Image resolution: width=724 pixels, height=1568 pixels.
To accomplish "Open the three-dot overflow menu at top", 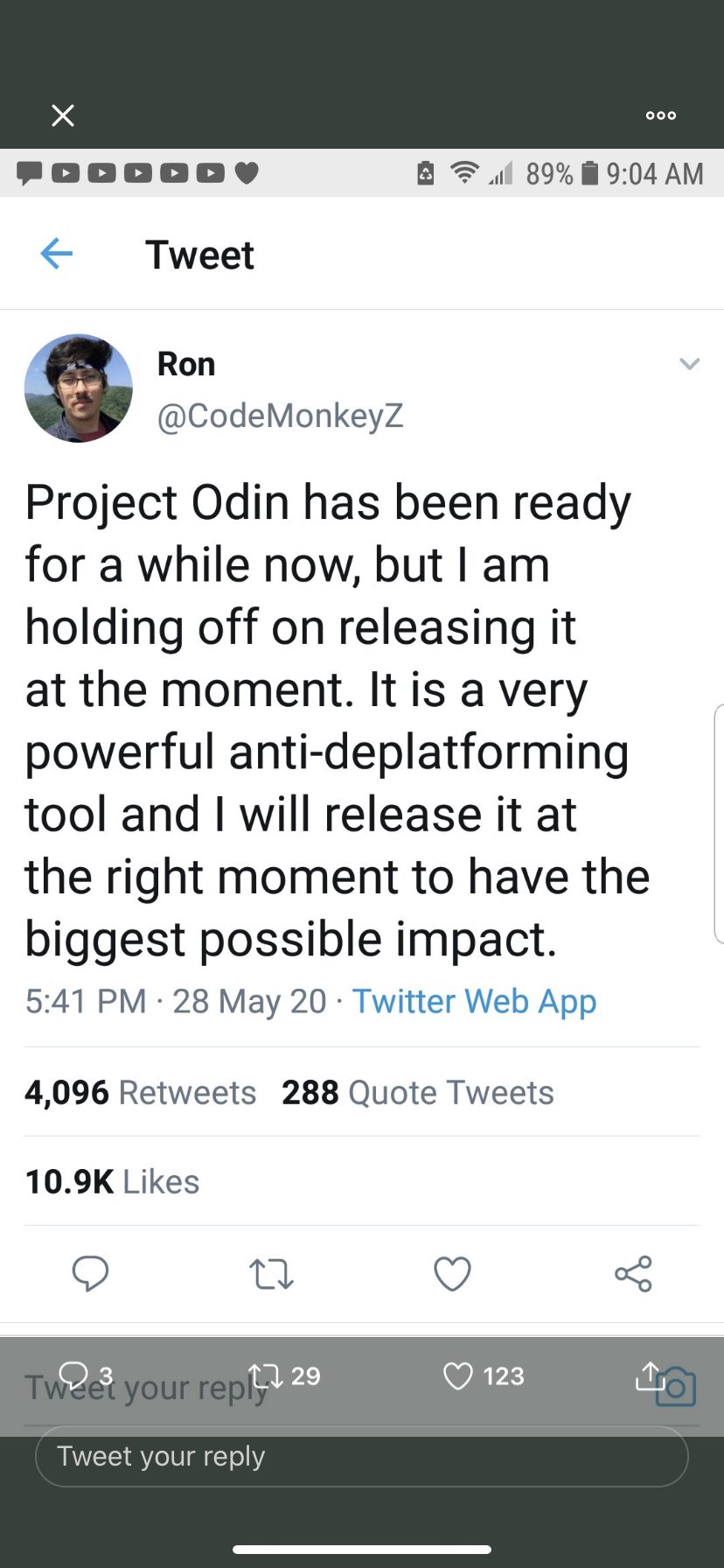I will coord(660,115).
